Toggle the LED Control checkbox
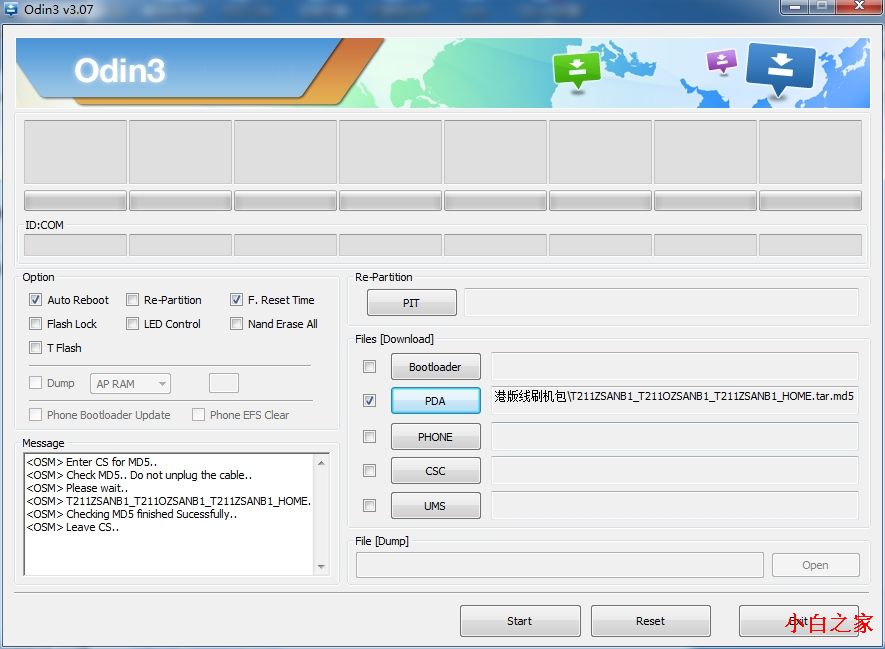Image resolution: width=885 pixels, height=649 pixels. coord(132,323)
